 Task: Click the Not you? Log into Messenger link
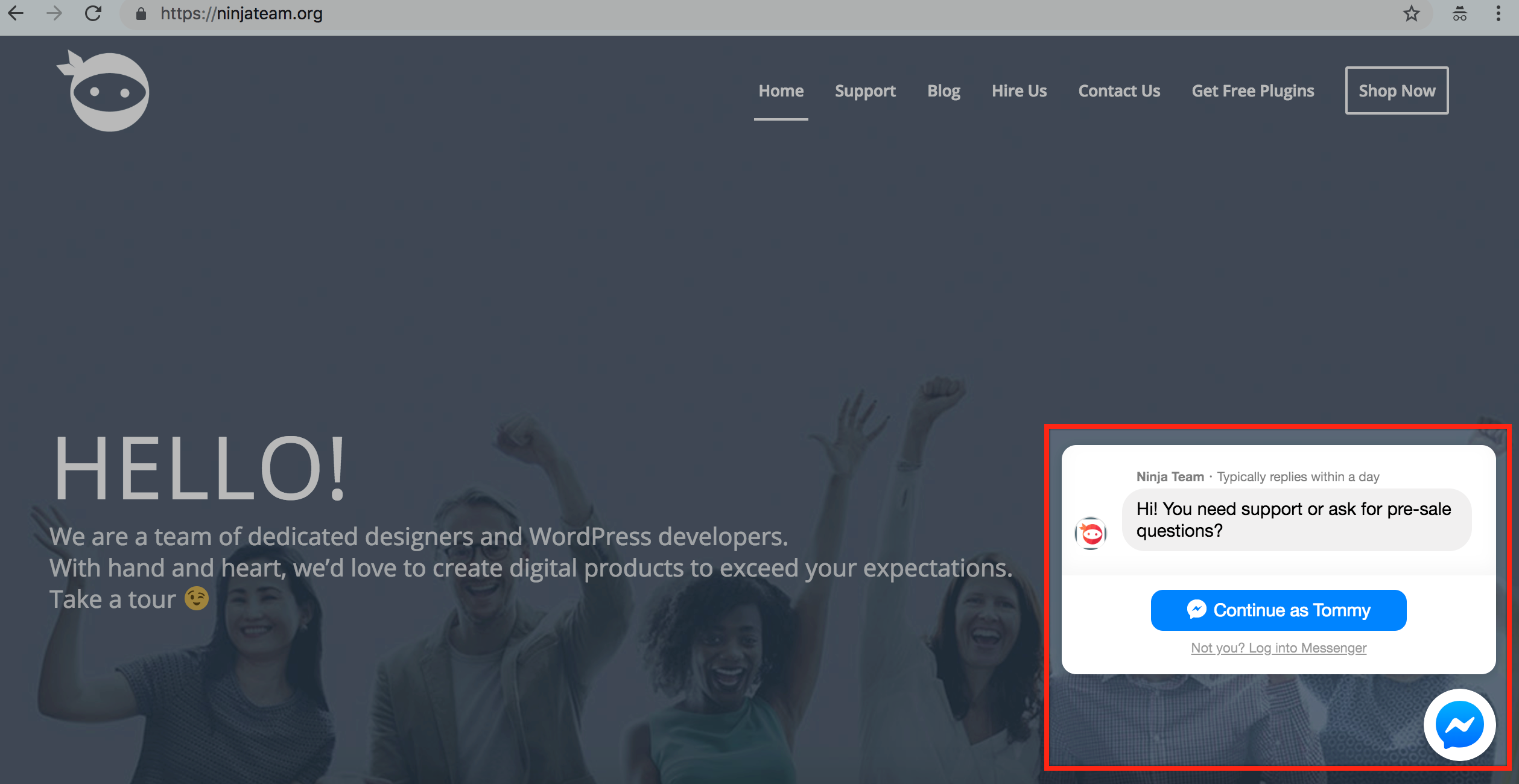click(1279, 648)
